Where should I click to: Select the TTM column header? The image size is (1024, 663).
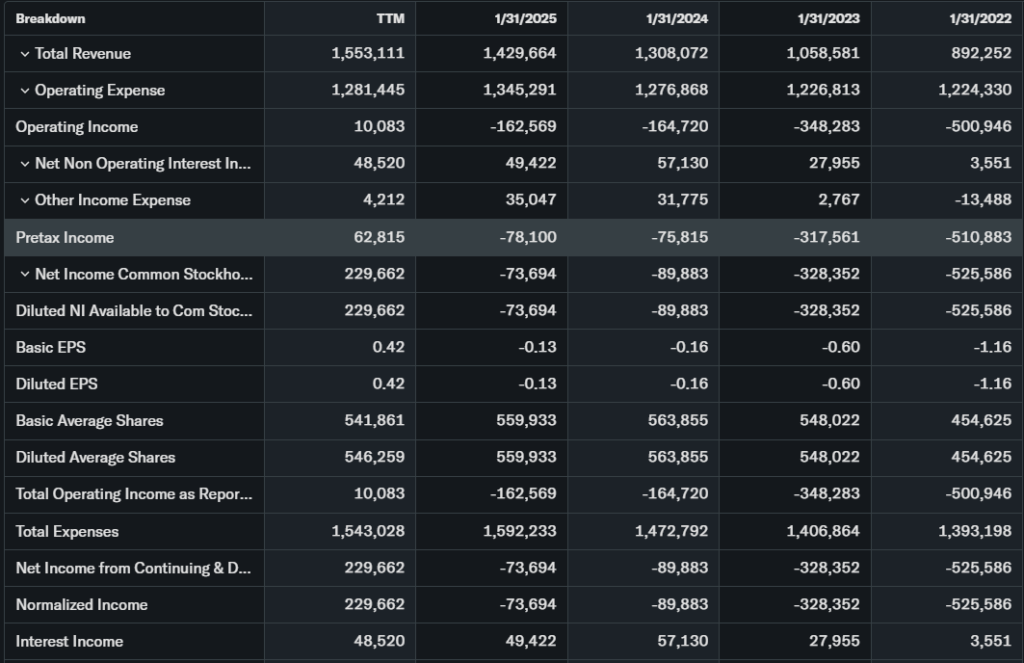[x=392, y=19]
